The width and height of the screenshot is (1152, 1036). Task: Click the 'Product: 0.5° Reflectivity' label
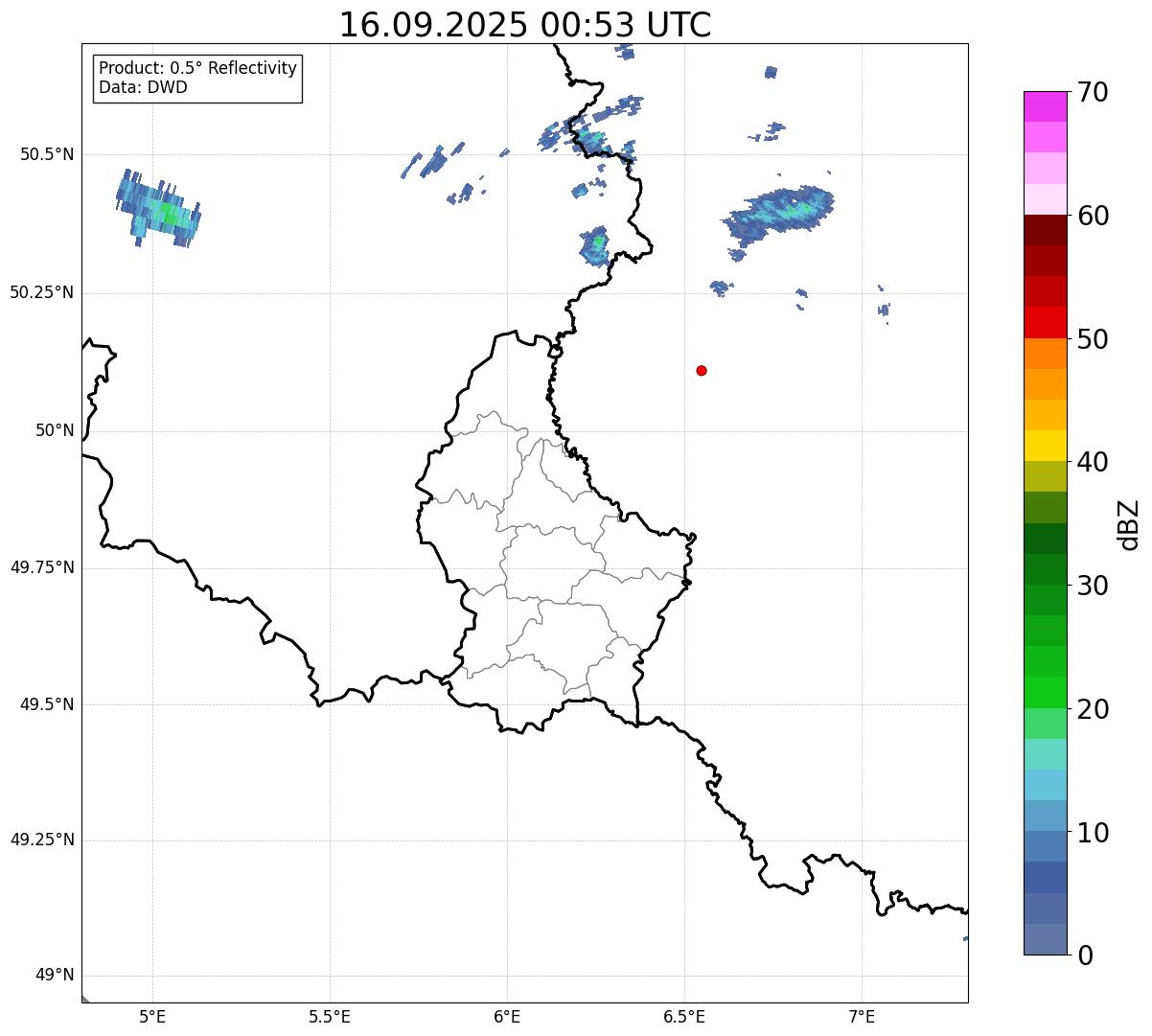coord(198,68)
